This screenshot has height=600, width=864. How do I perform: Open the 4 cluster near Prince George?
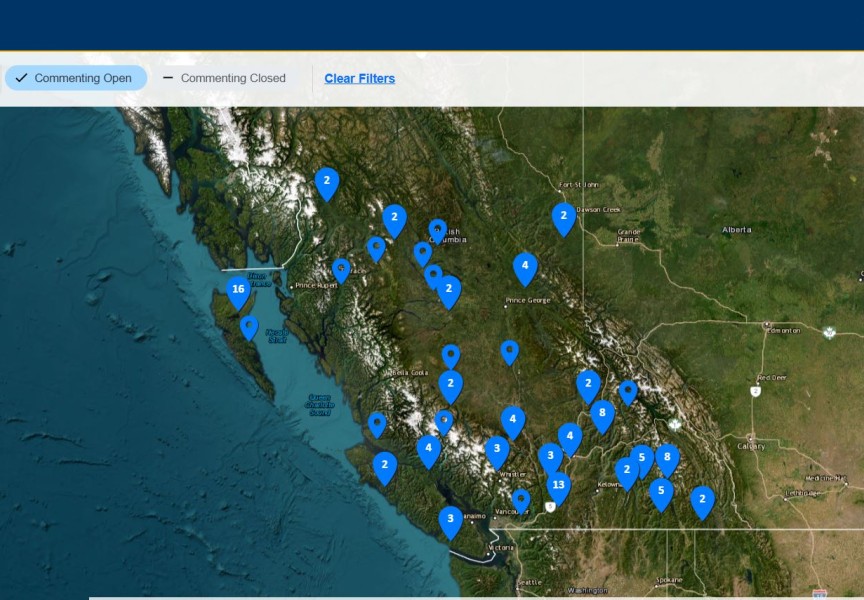(525, 266)
